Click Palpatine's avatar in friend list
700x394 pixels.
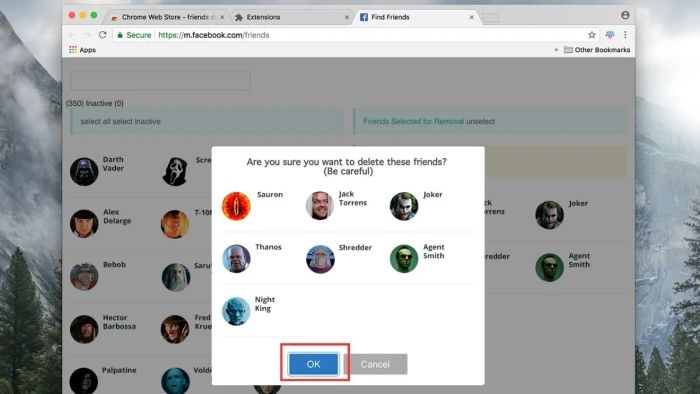pos(84,381)
